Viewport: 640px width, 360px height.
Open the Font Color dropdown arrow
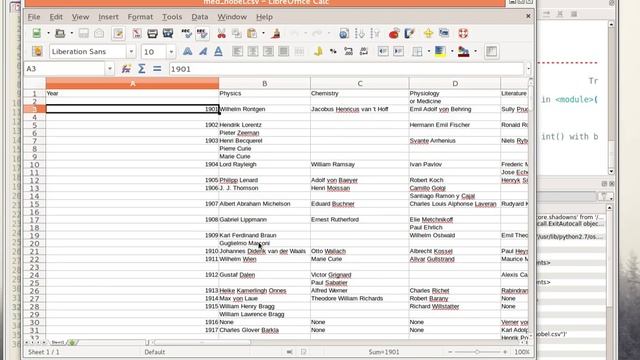[476, 51]
